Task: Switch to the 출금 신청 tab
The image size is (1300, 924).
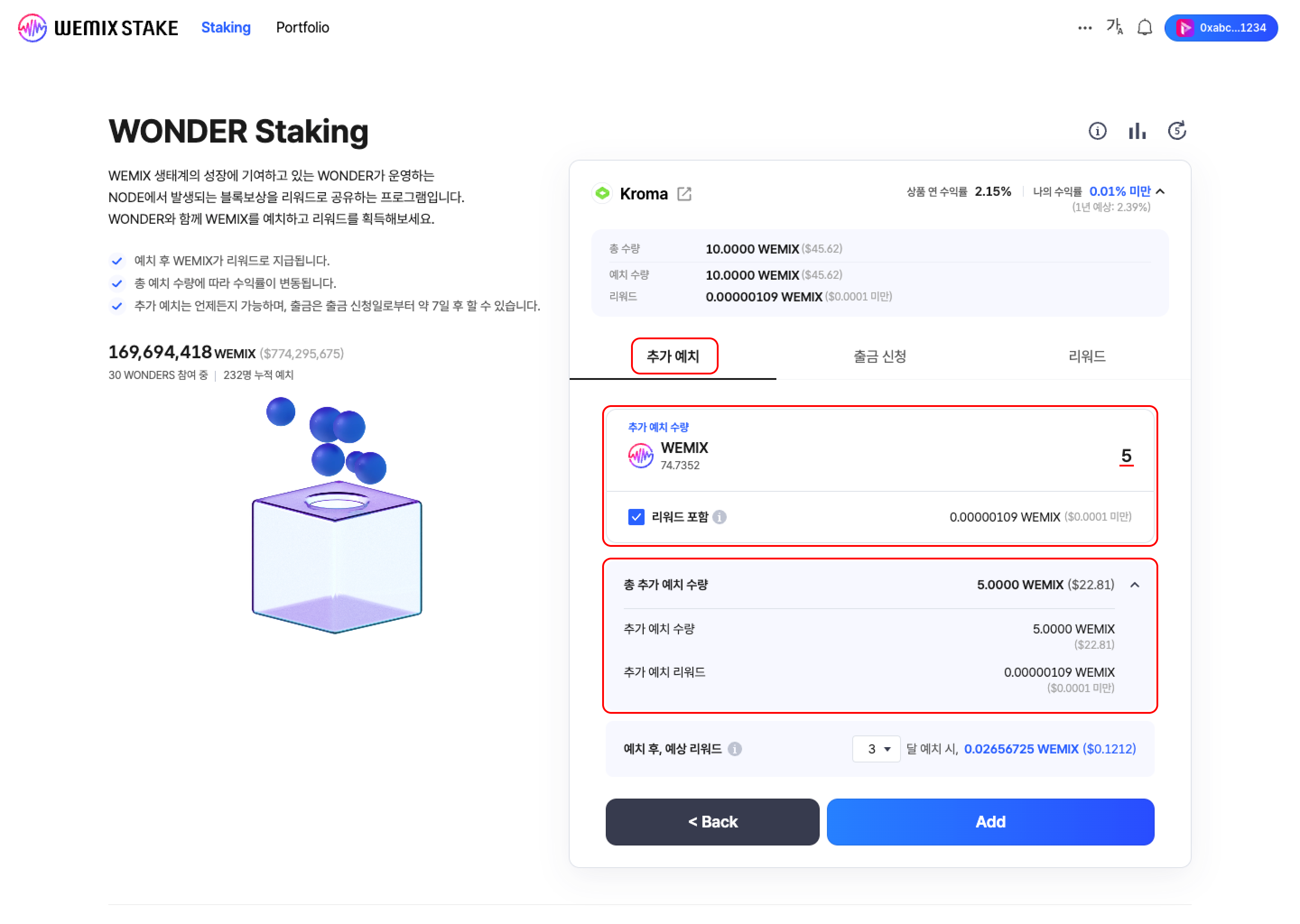Action: point(879,356)
